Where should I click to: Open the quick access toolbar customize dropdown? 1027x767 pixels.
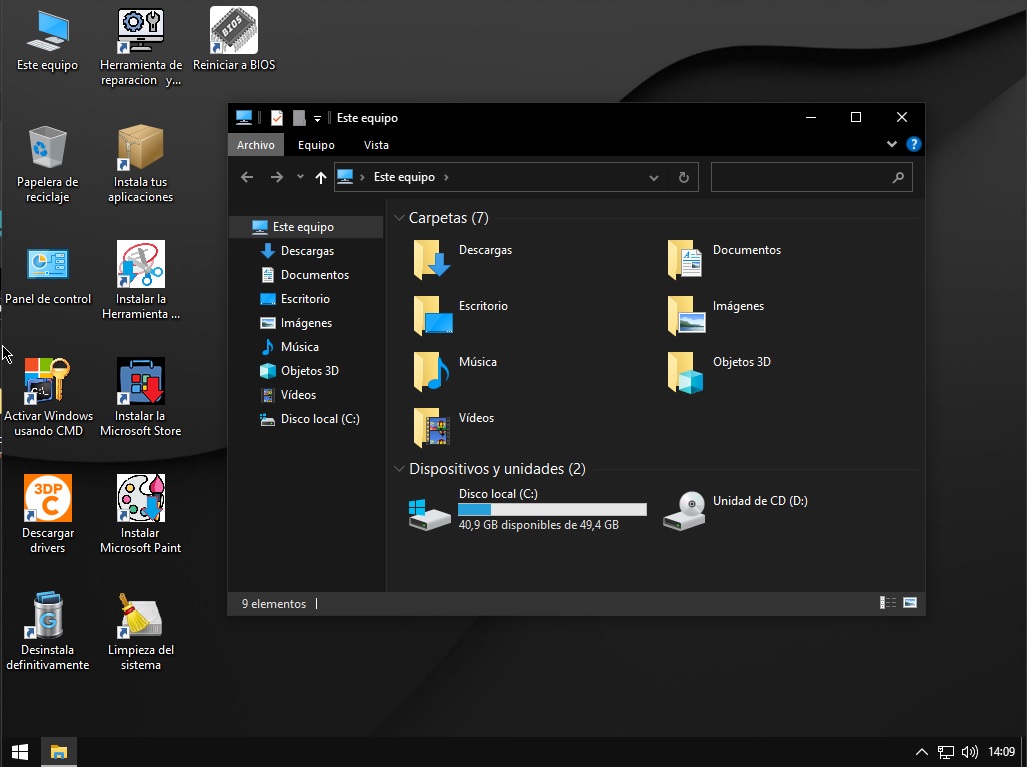tap(317, 119)
